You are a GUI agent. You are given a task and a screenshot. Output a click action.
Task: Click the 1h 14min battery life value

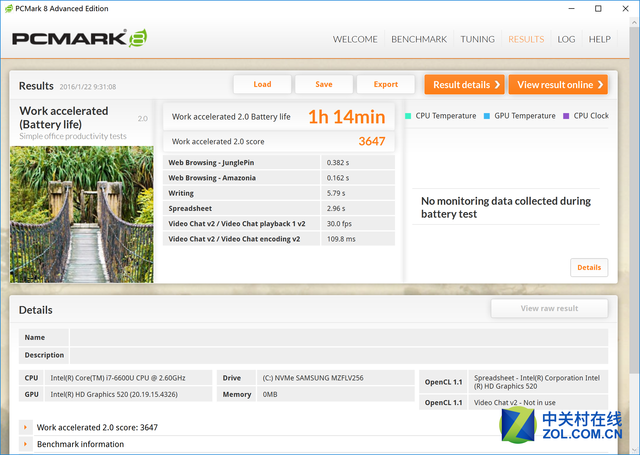(x=347, y=117)
